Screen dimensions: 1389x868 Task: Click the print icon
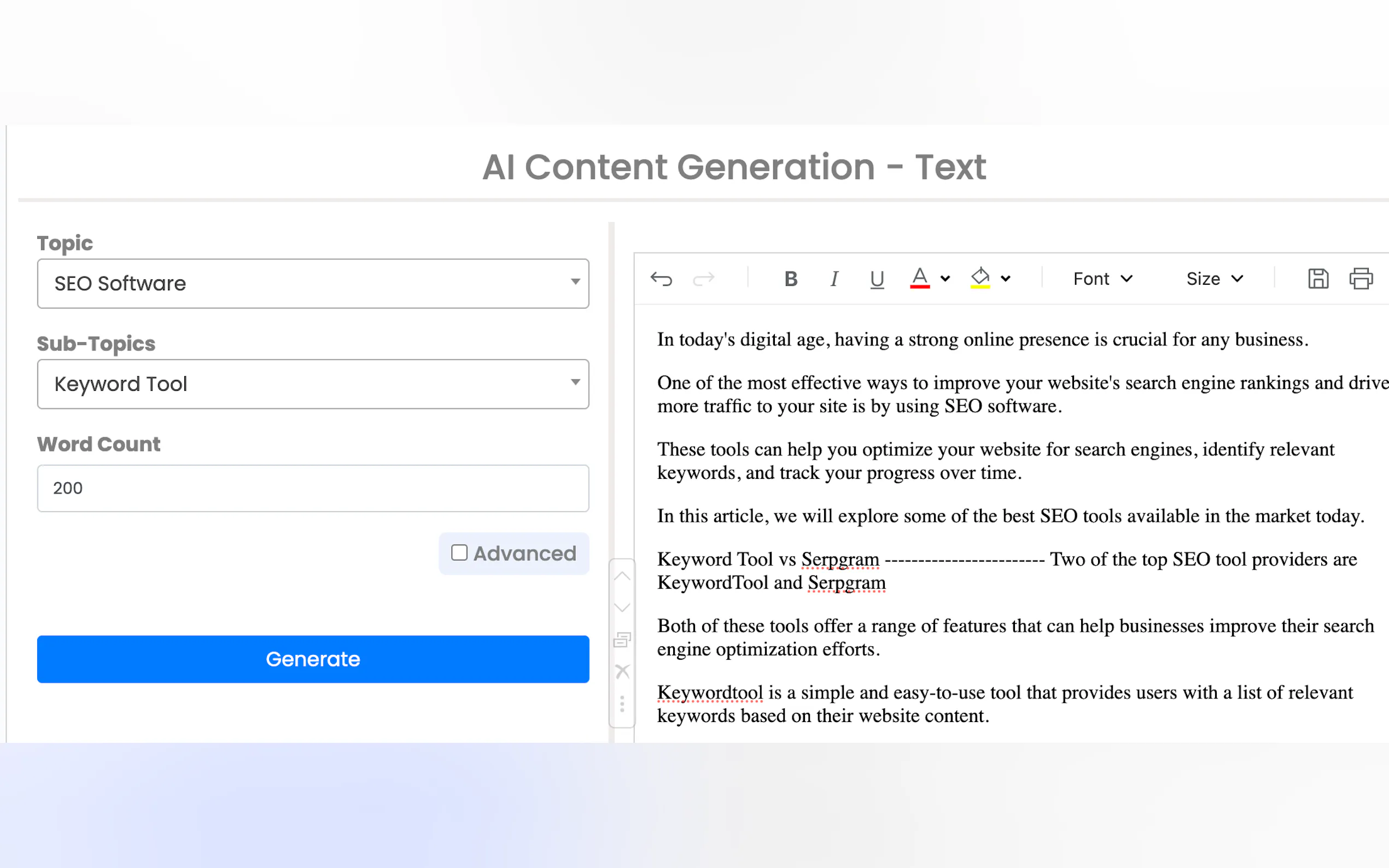click(1360, 278)
